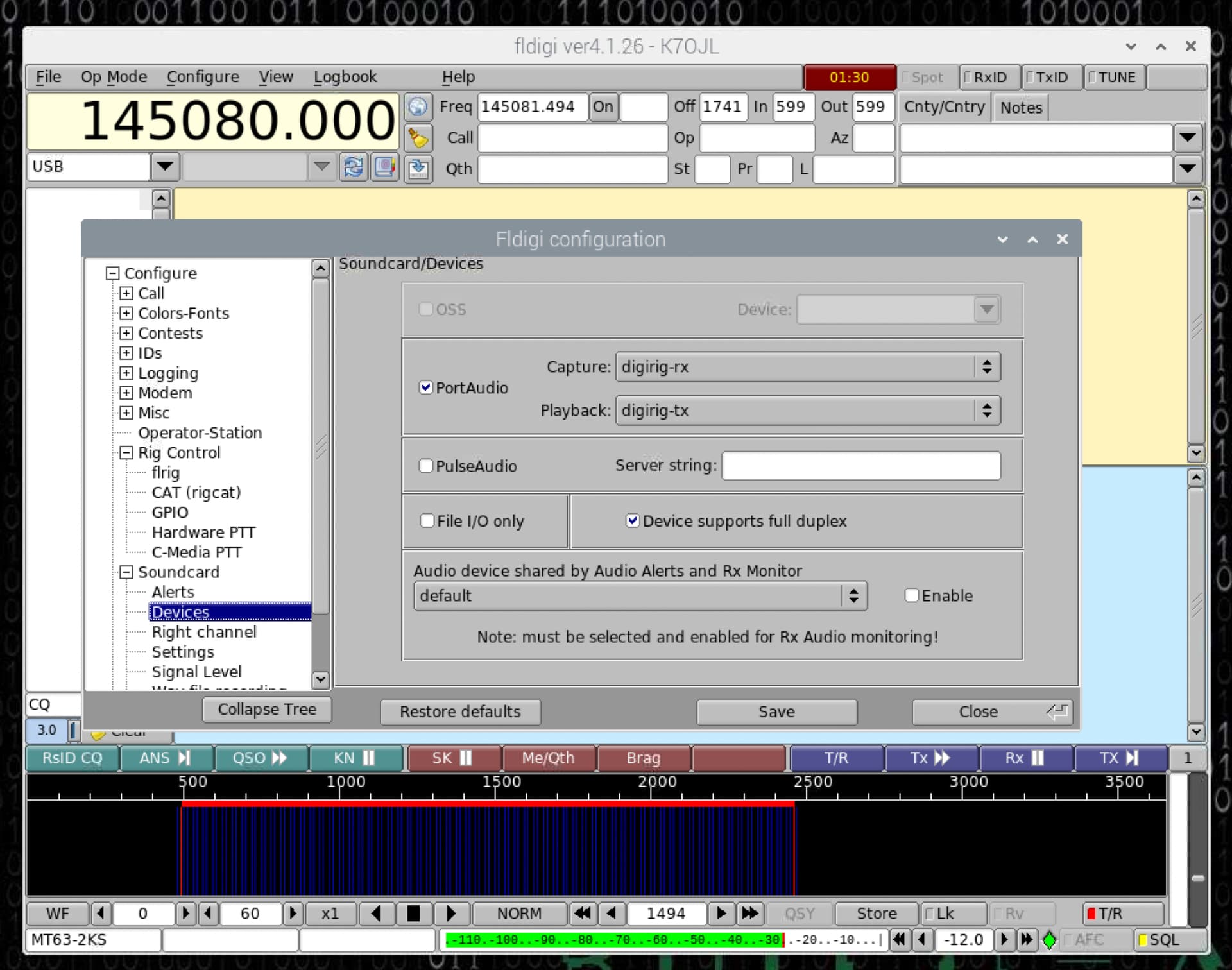
Task: Collapse the Rig Control tree node
Action: [126, 452]
